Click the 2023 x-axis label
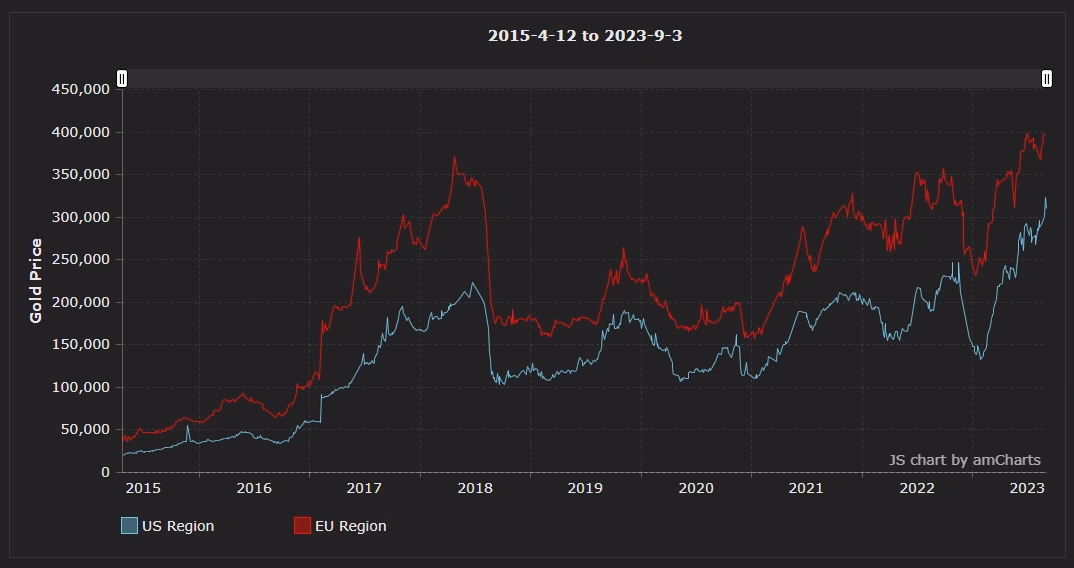This screenshot has width=1074, height=568. click(x=1027, y=488)
